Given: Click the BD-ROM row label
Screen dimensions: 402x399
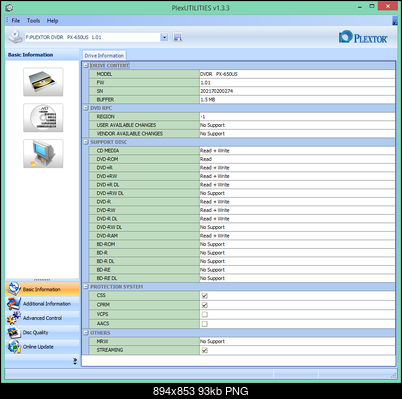Looking at the screenshot, I should (106, 244).
